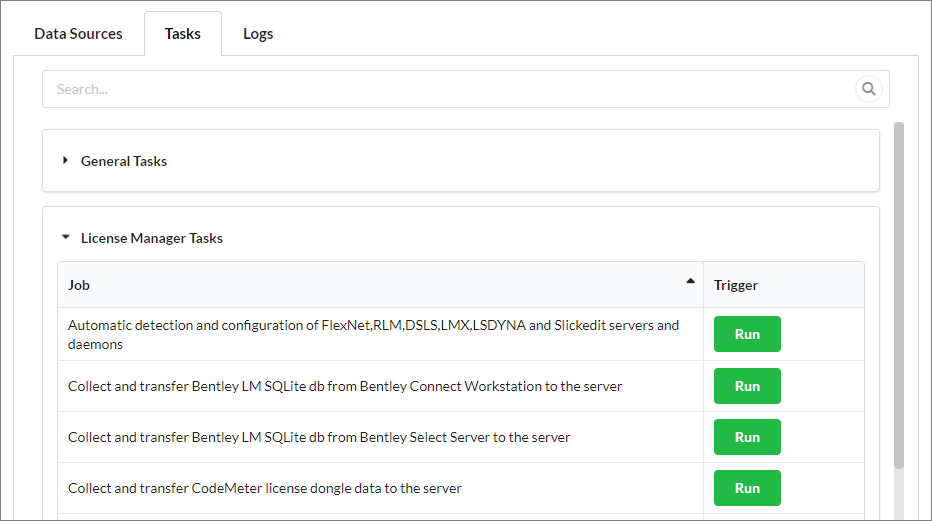Focus the Search text field
The width and height of the screenshot is (932, 521).
(450, 89)
